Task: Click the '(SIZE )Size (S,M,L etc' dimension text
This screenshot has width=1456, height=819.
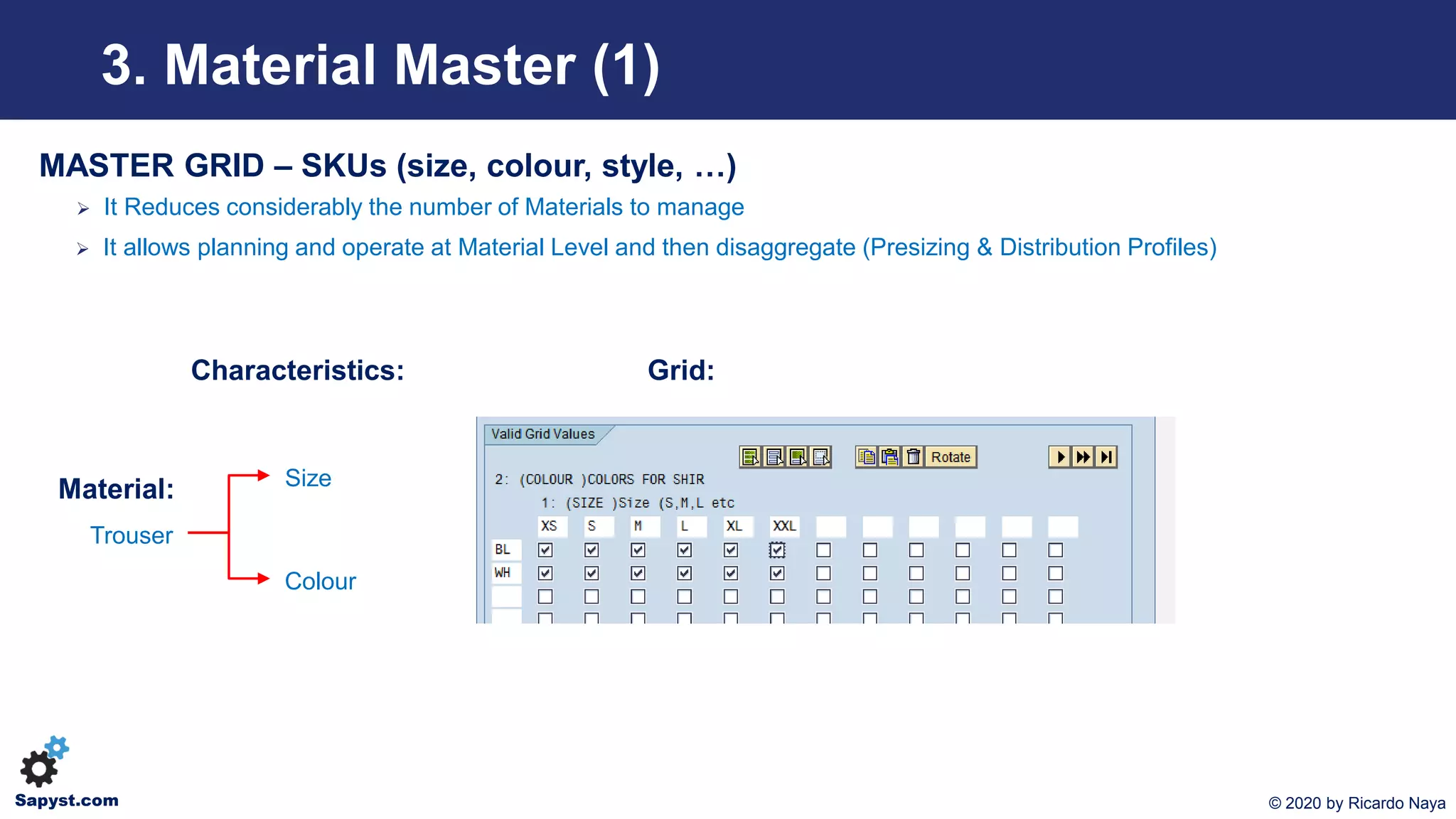Action: tap(650, 503)
